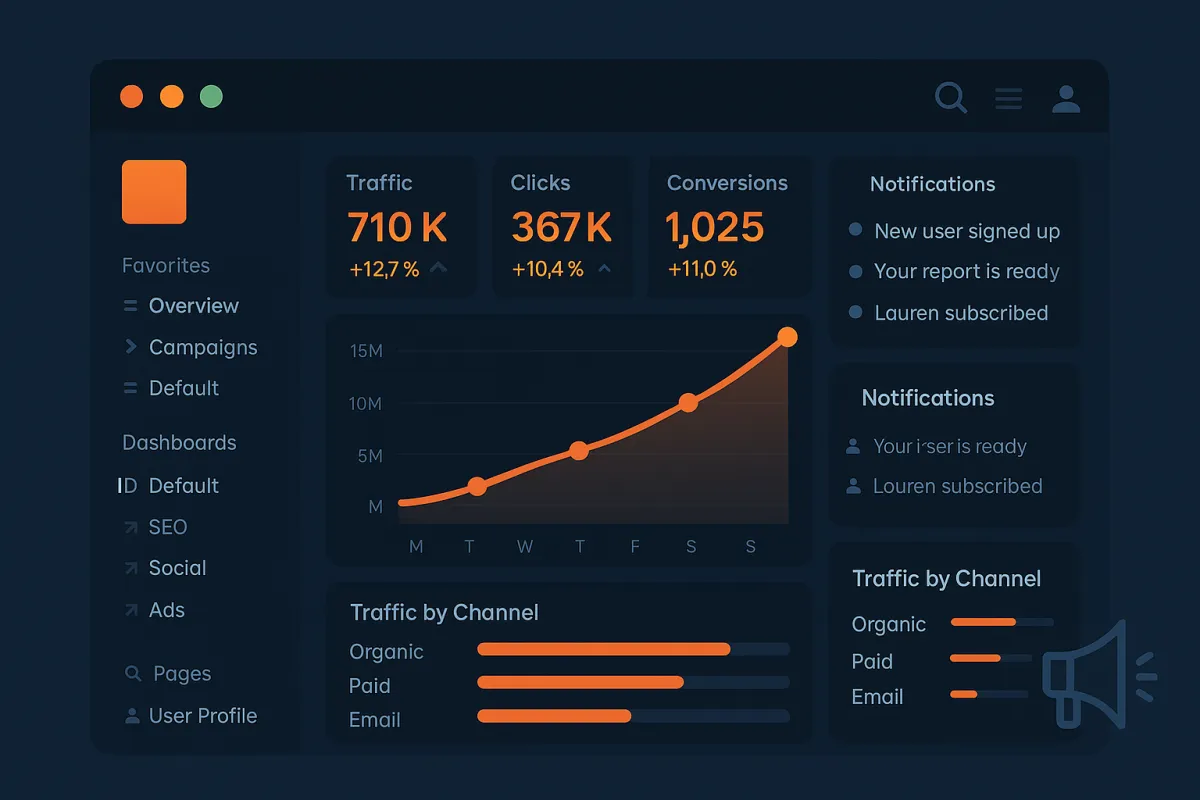Click the first Tuesday data point on line chart
Image resolution: width=1200 pixels, height=800 pixels.
(477, 487)
